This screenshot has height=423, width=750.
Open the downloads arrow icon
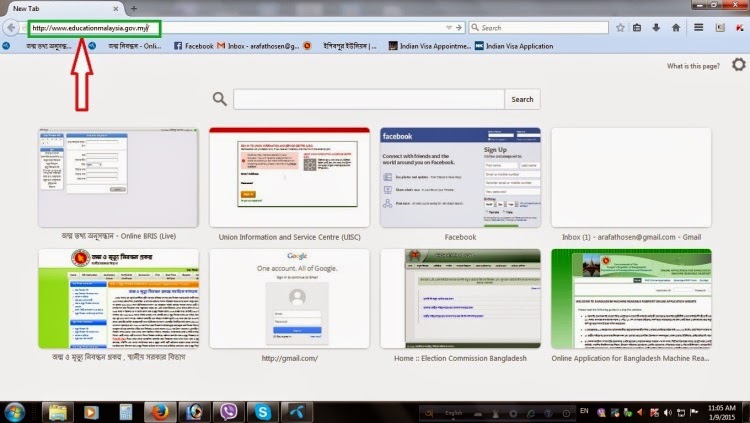coord(656,28)
